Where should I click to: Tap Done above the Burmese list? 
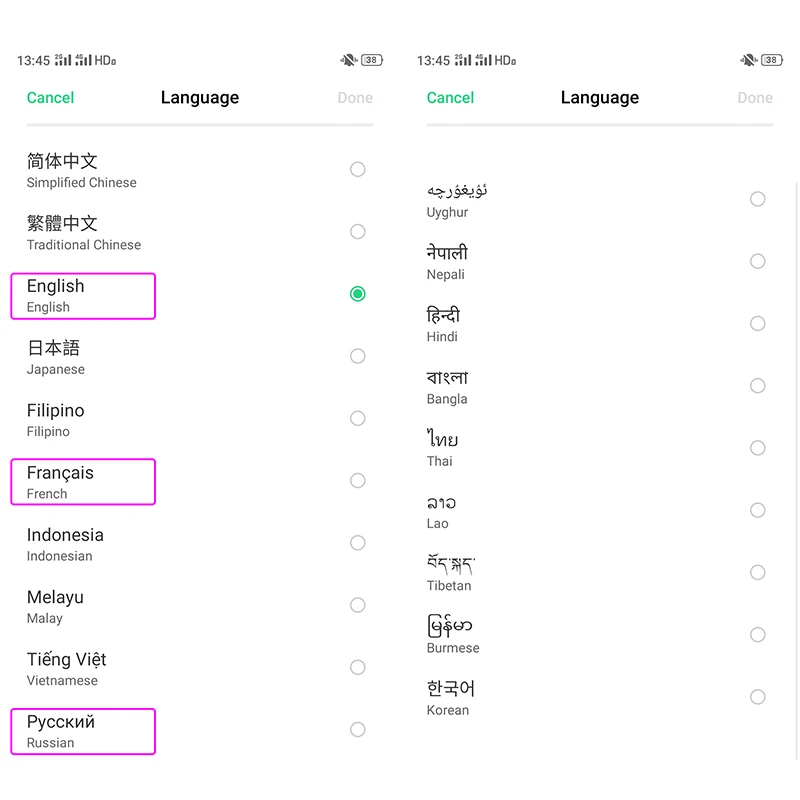pos(755,98)
